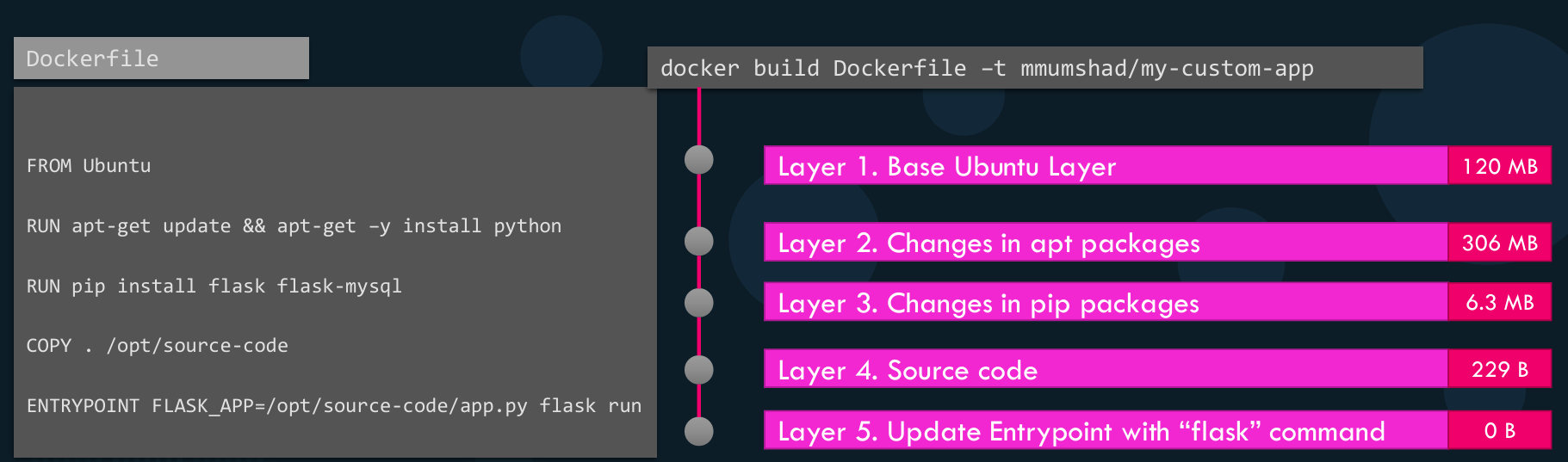Select the 0 B size badge
This screenshot has width=1568, height=462.
tap(1499, 431)
